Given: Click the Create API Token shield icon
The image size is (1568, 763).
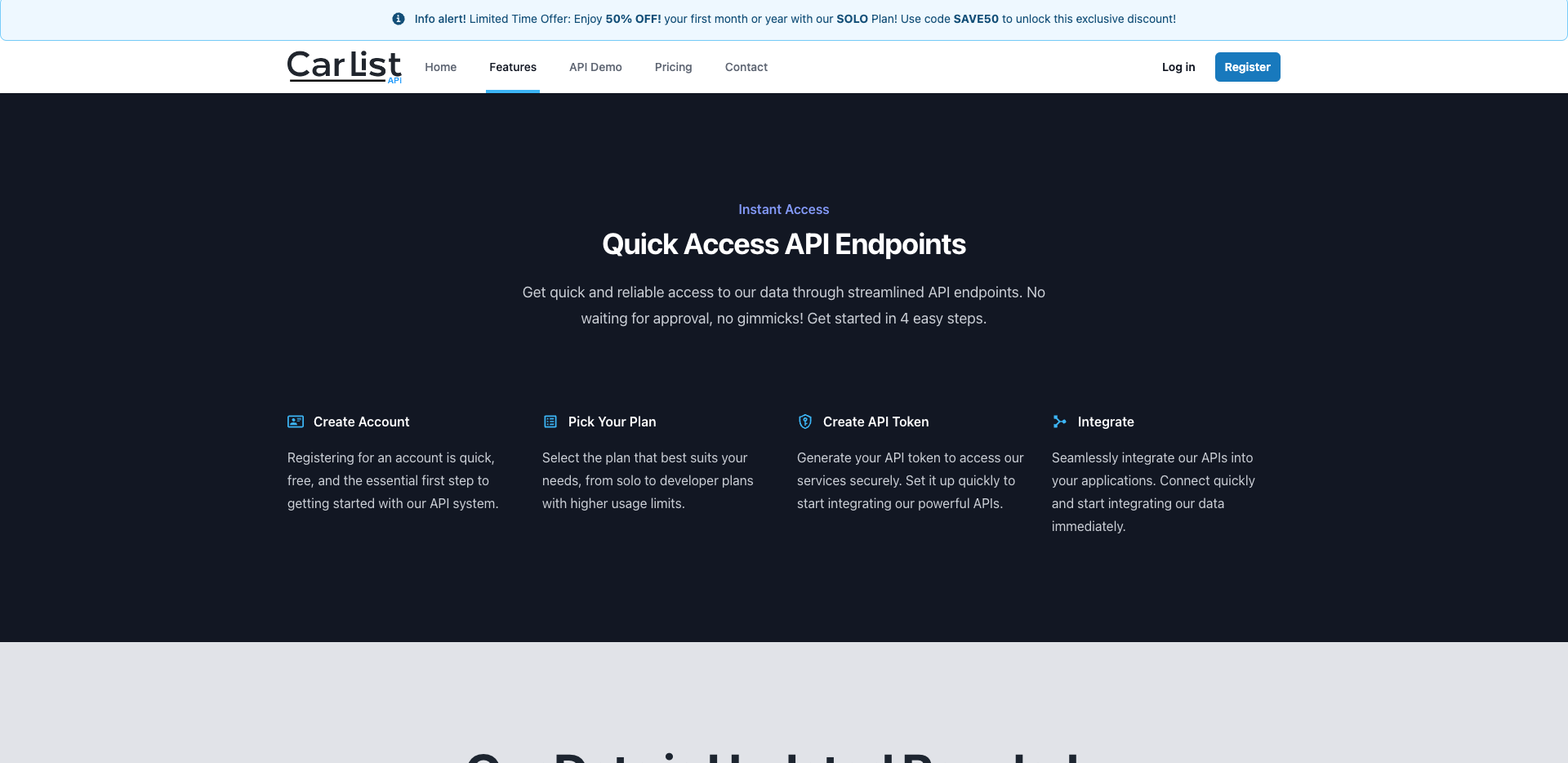Looking at the screenshot, I should pos(805,422).
